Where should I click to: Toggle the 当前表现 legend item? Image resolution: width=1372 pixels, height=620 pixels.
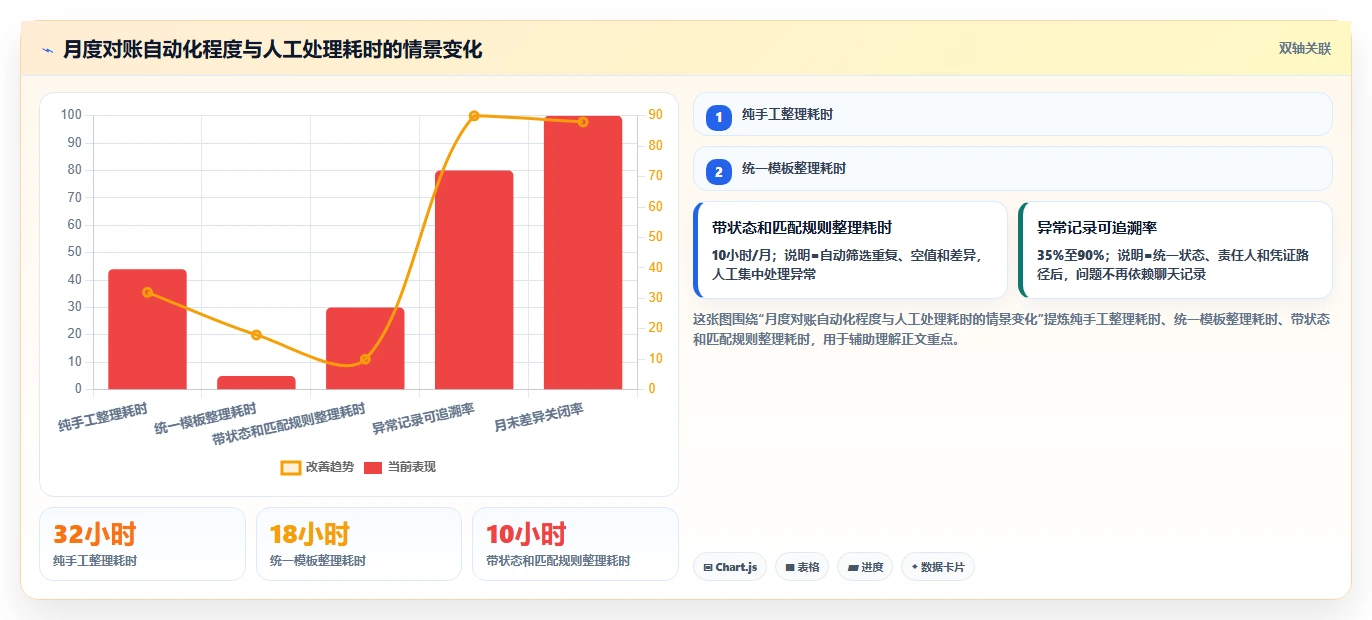400,467
